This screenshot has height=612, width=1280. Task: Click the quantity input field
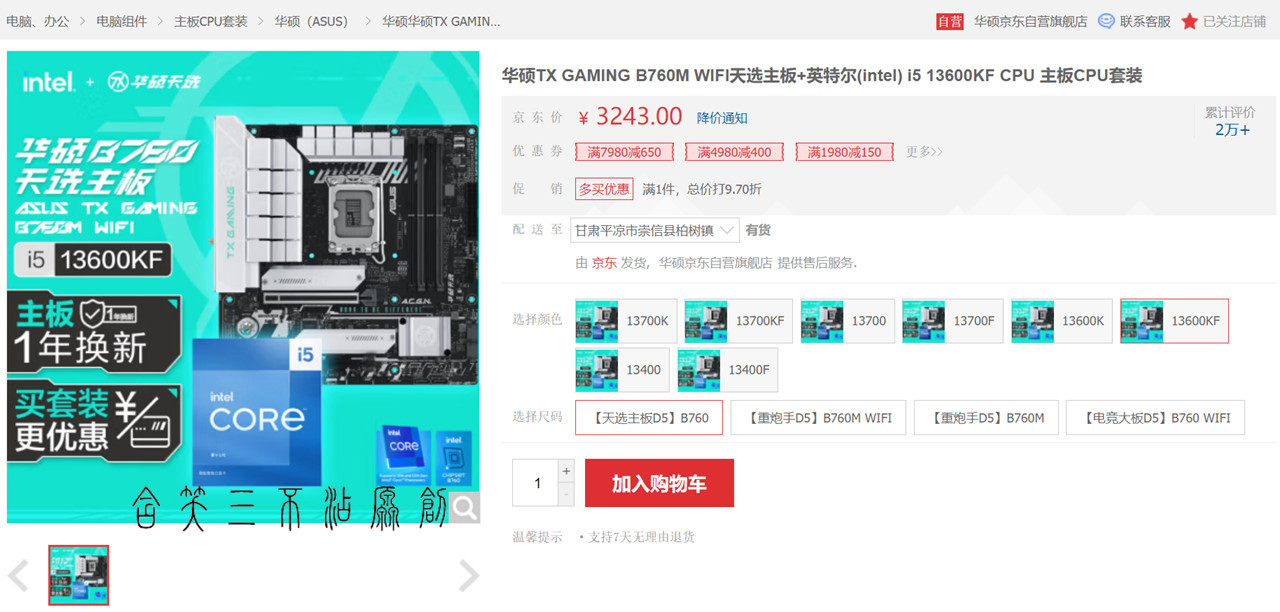point(537,482)
